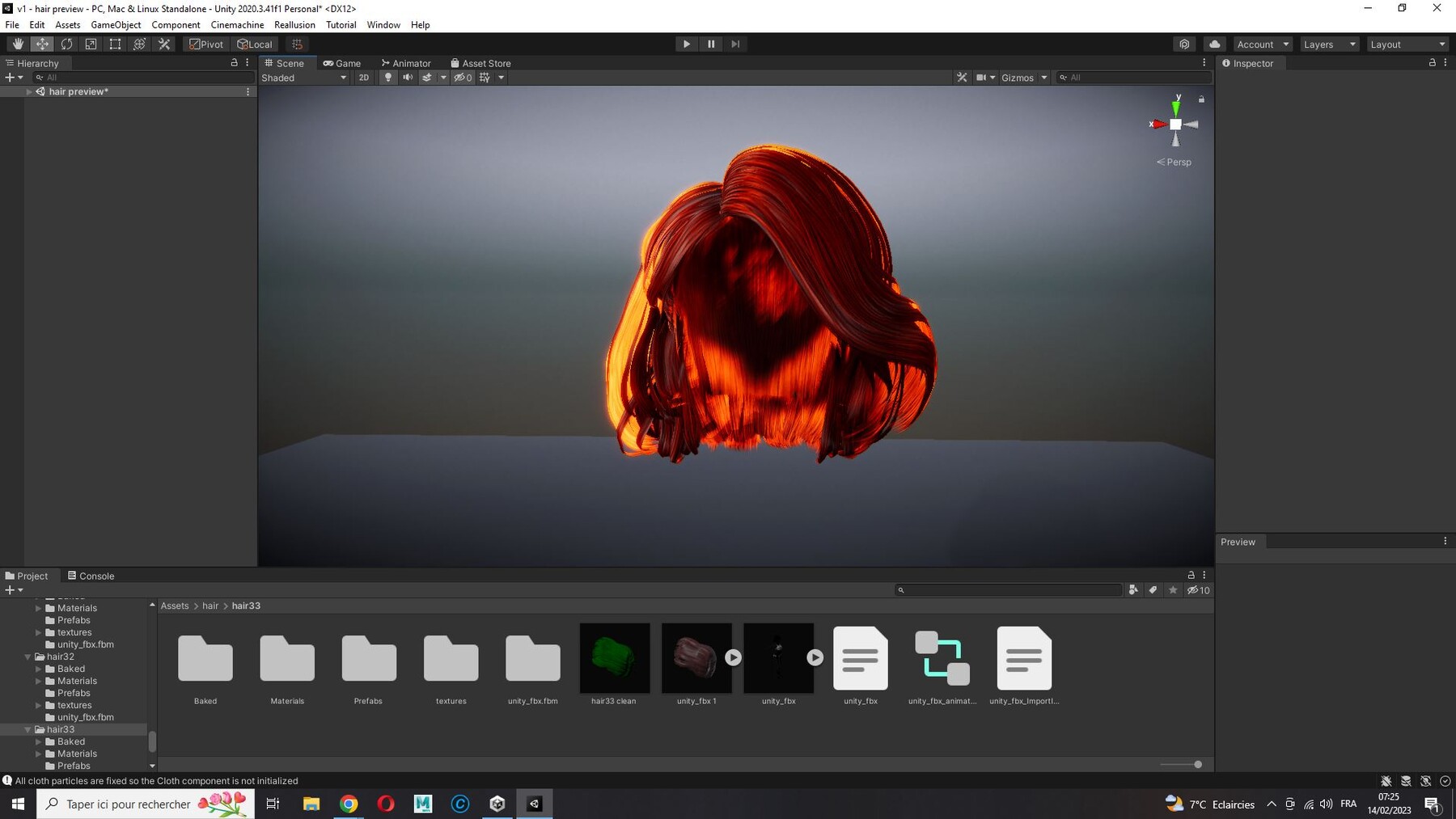Switch to the Game tab
Image resolution: width=1456 pixels, height=819 pixels.
click(x=342, y=63)
